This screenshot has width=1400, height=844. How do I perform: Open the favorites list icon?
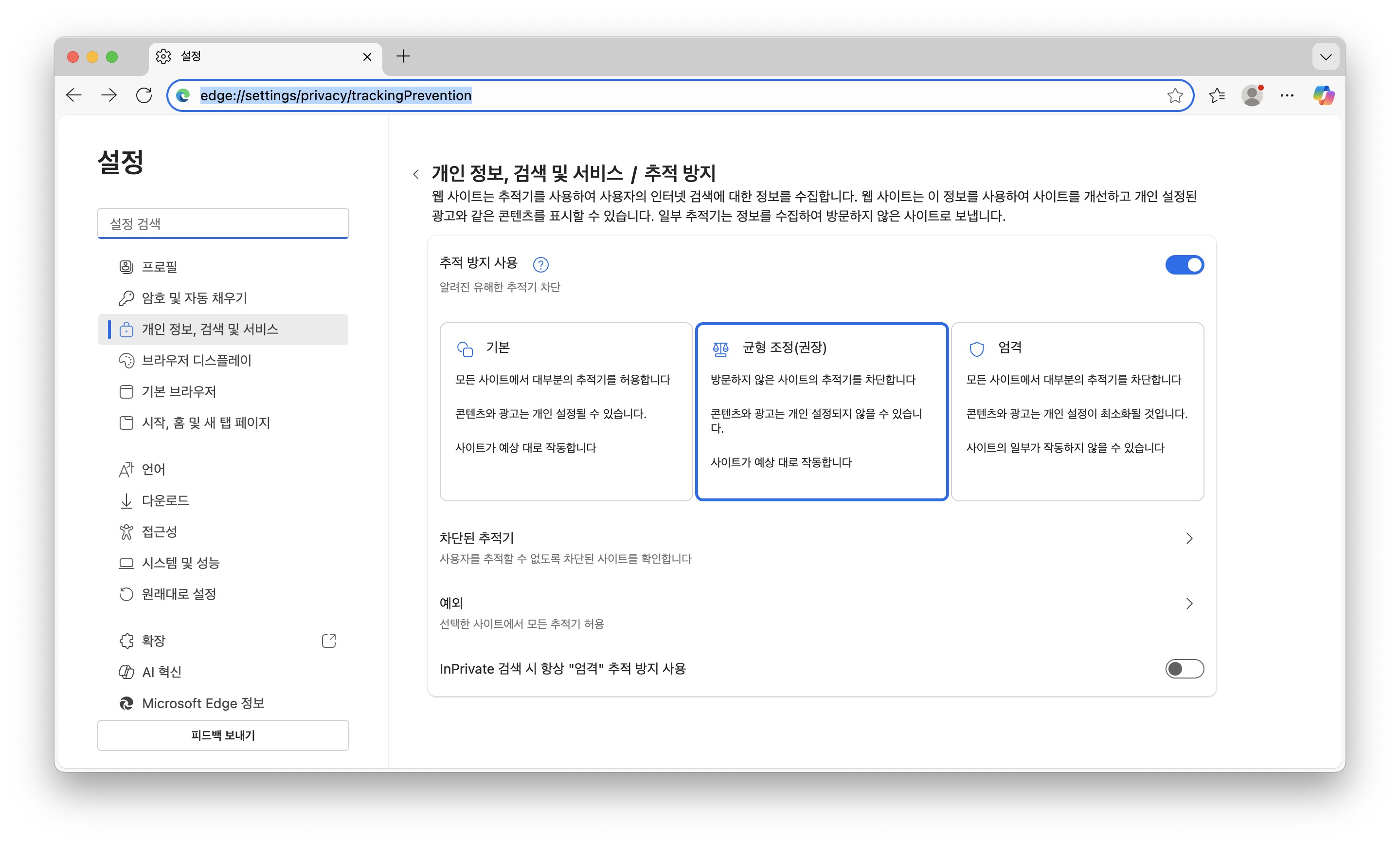1217,95
